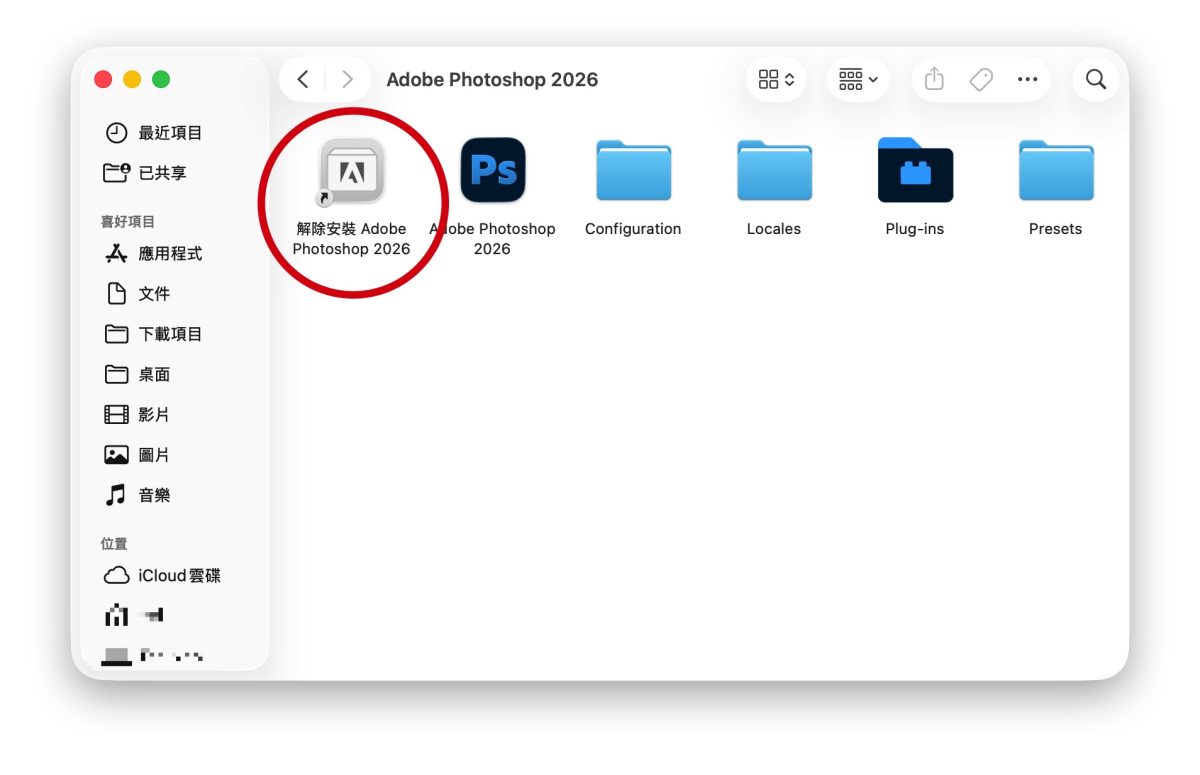Click the window title Adobe Photoshop 2026
Viewport: 1200px width, 775px height.
tap(492, 80)
